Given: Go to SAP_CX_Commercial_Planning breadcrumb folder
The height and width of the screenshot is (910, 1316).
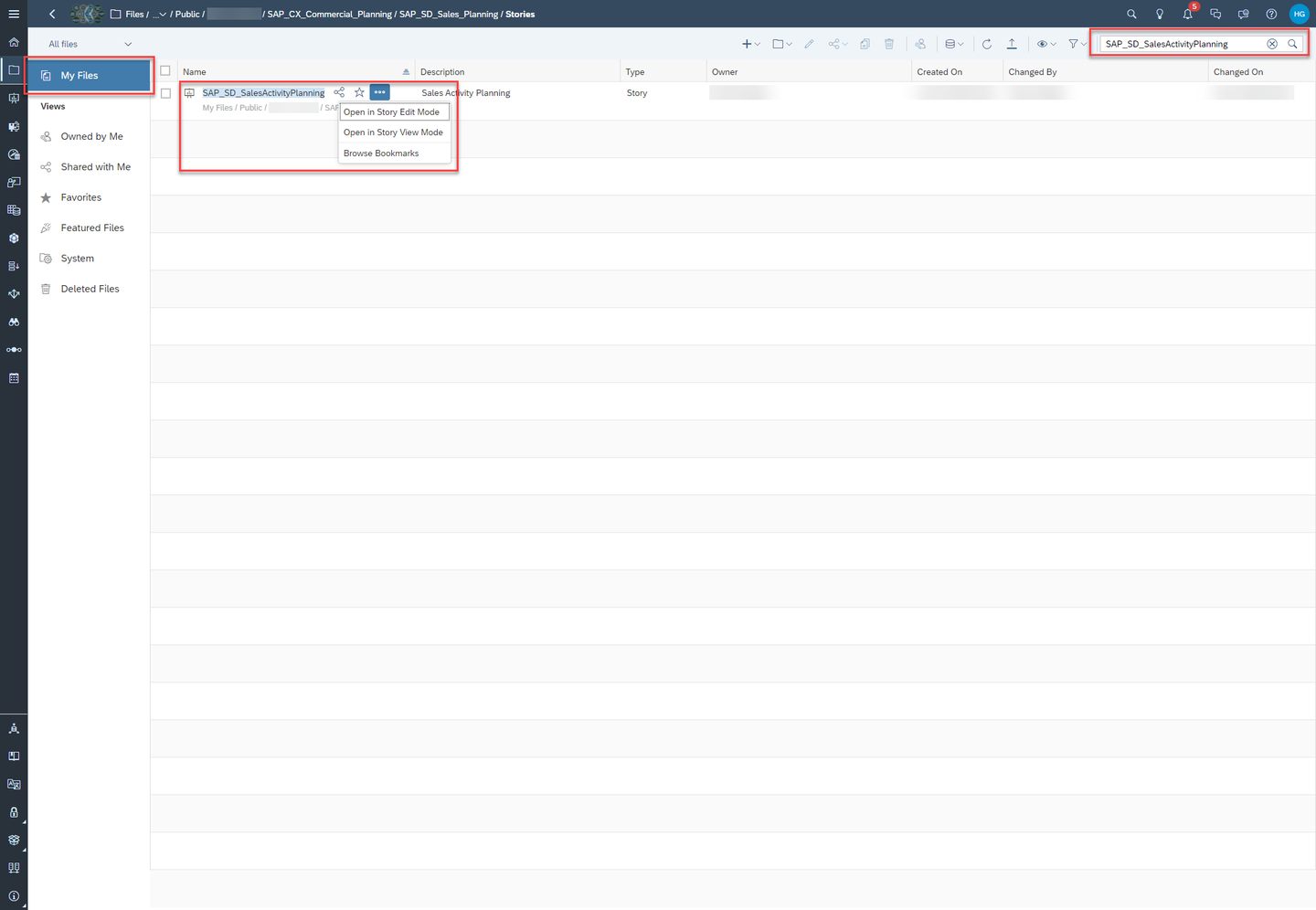Looking at the screenshot, I should (x=329, y=14).
